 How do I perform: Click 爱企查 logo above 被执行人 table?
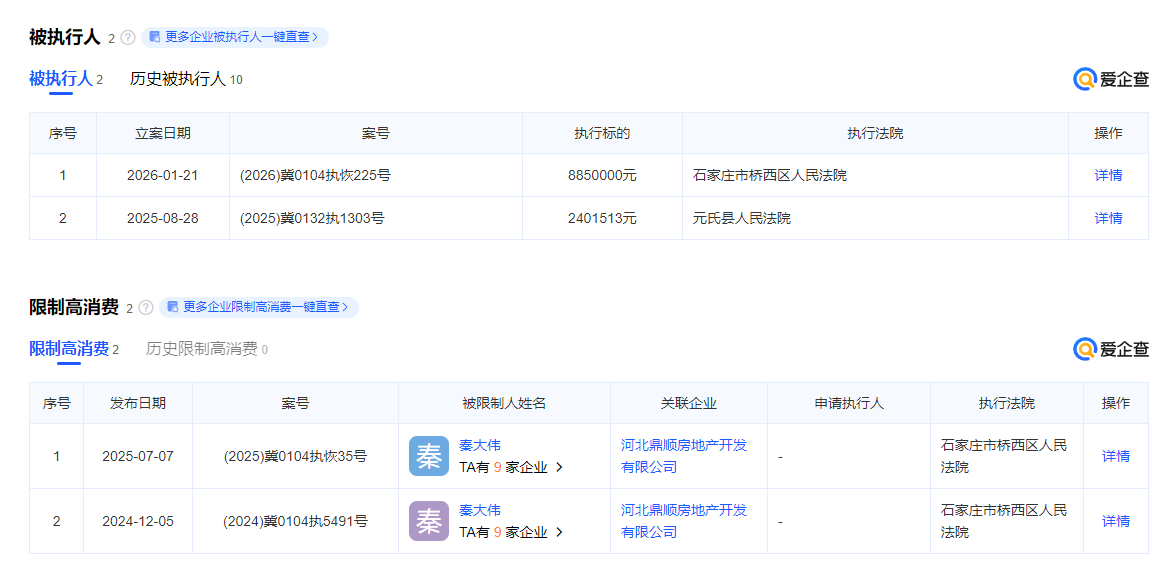click(x=1111, y=80)
